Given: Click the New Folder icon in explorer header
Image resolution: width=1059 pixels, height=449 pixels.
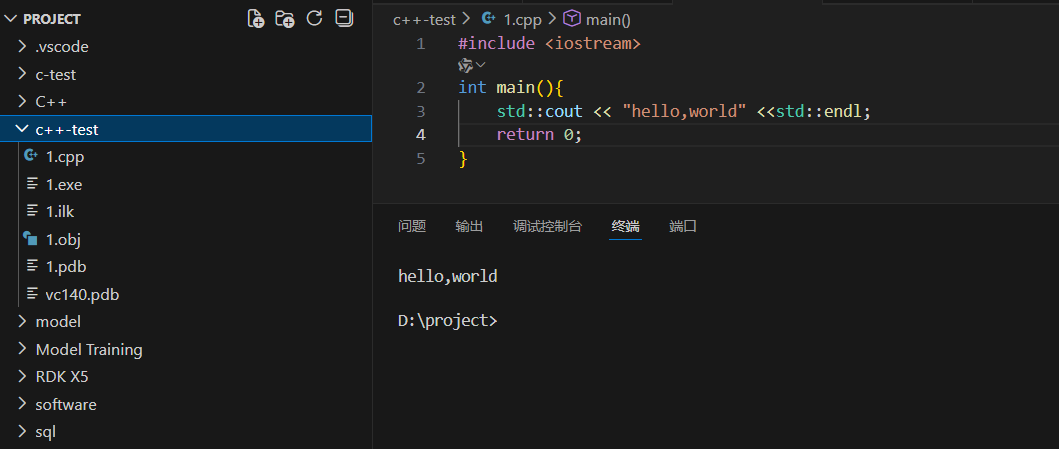Looking at the screenshot, I should coord(285,18).
